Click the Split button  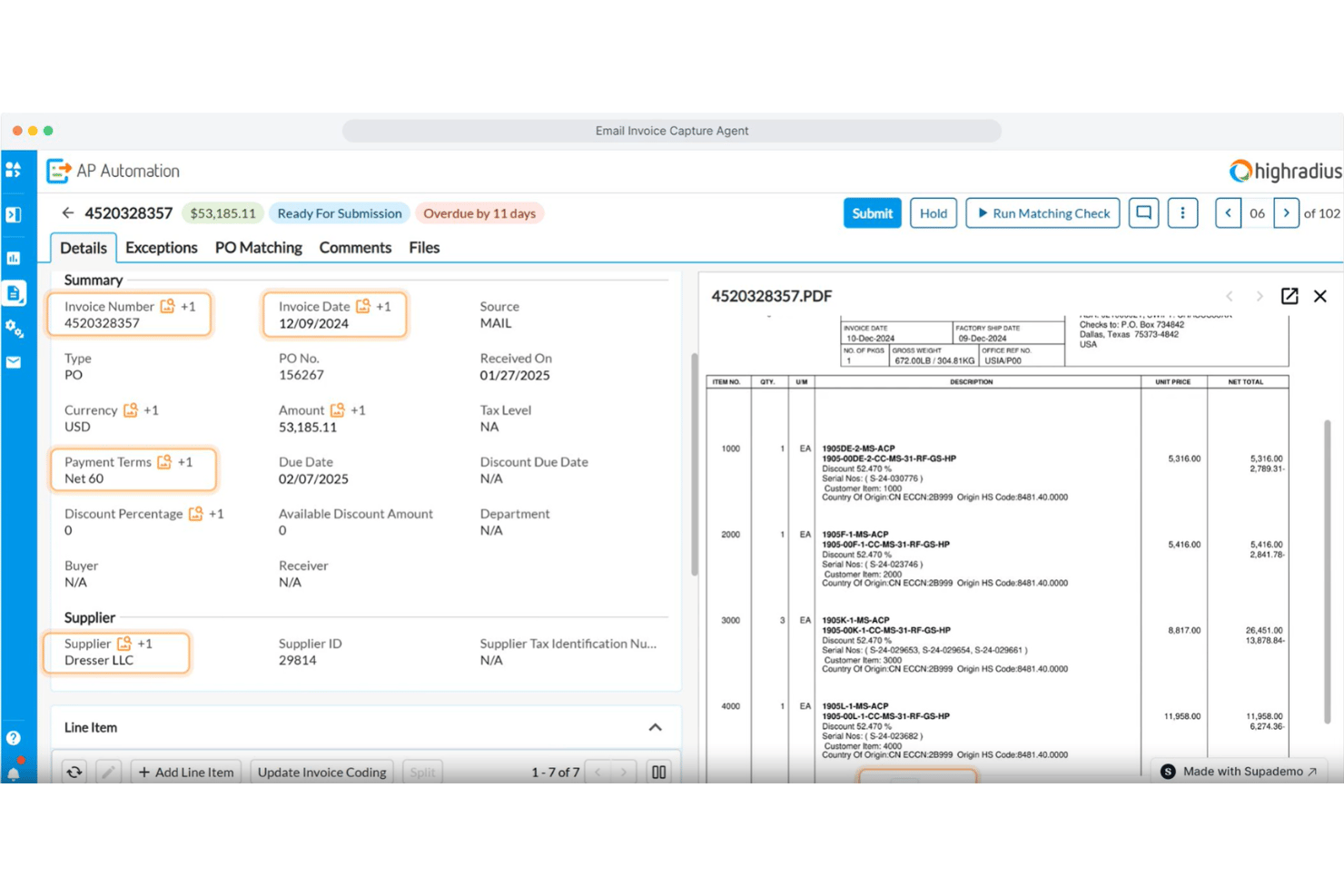coord(422,772)
